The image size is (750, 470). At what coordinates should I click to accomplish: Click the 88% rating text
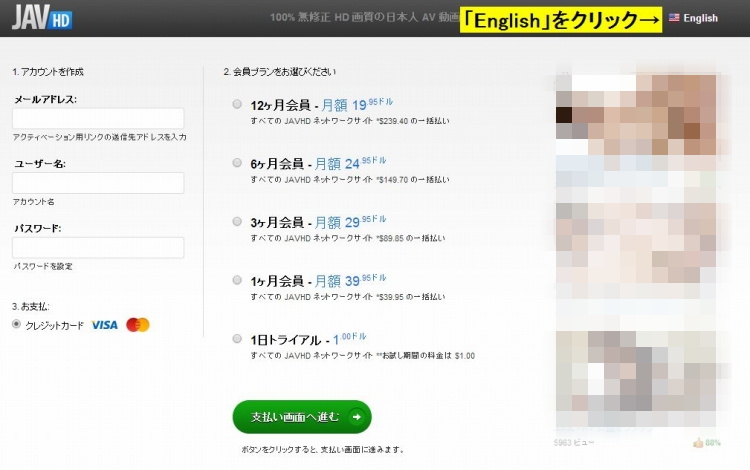pos(713,443)
